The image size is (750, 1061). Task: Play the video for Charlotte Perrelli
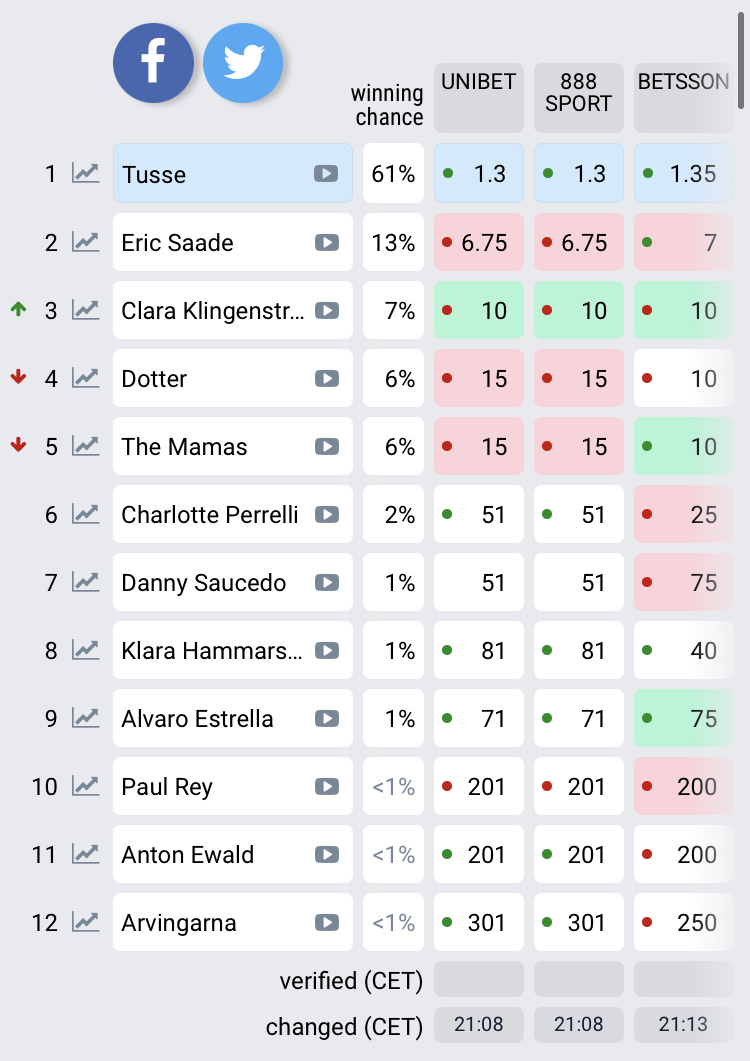point(326,514)
